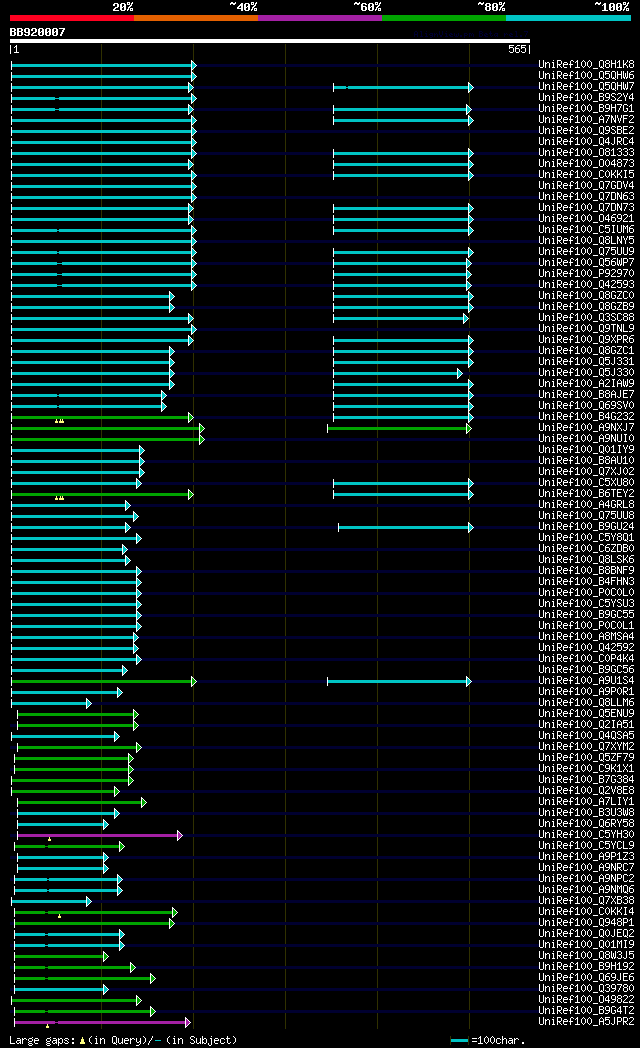Open hit UniRef100_Q5QHW6
The image size is (640, 1048).
(x=587, y=76)
